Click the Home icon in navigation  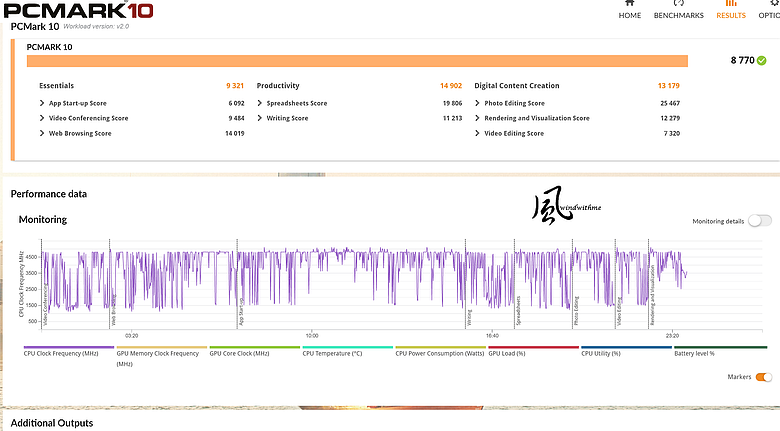coord(630,2)
